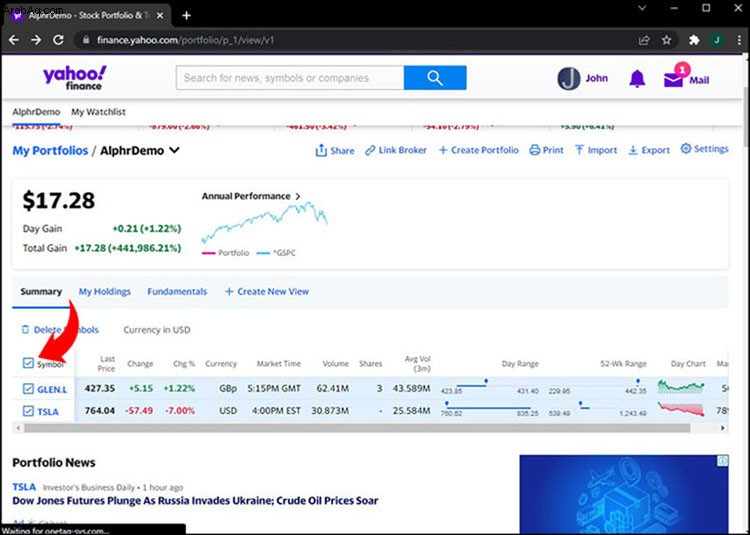750x535 pixels.
Task: Click table scroll right arrow
Action: click(723, 428)
